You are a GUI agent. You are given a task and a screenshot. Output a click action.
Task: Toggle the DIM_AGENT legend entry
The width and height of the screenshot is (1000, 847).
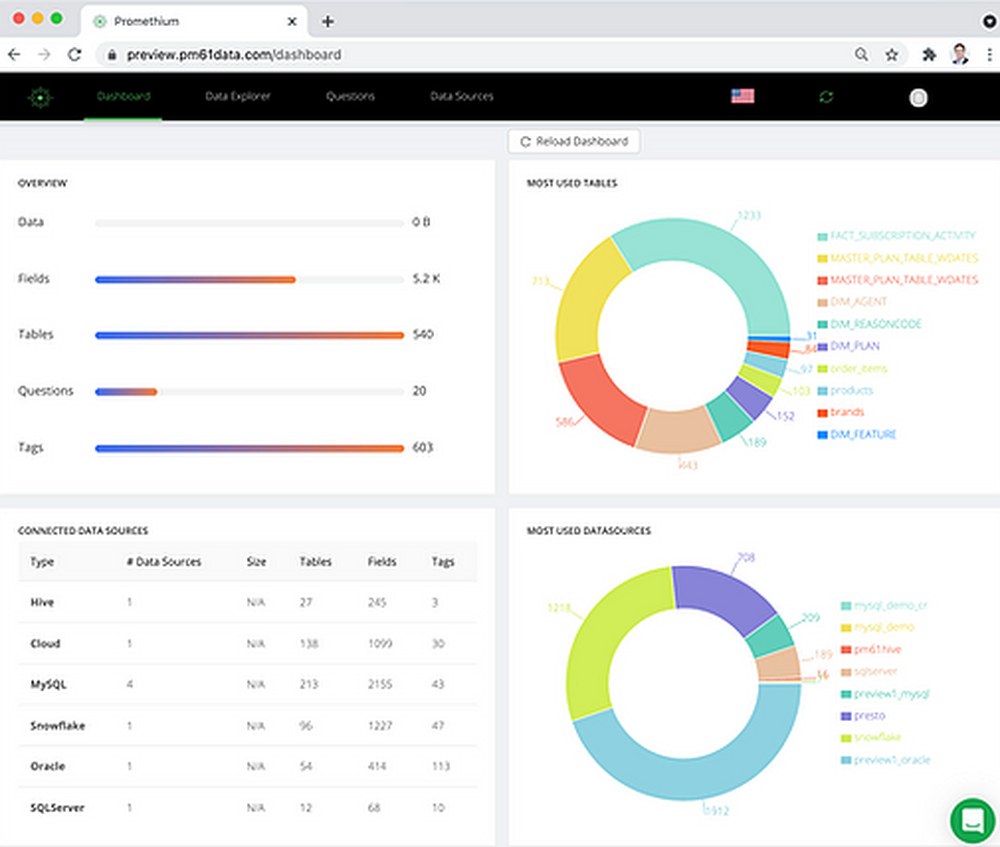pos(852,302)
